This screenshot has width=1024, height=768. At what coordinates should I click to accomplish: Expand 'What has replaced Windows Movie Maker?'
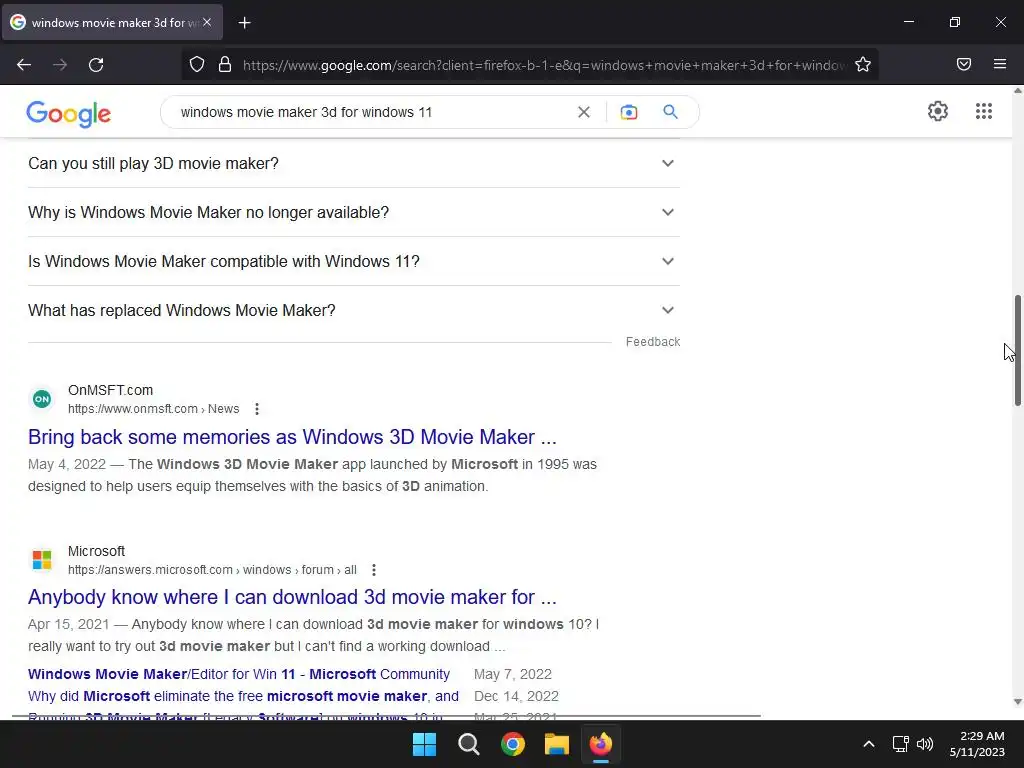pos(353,310)
